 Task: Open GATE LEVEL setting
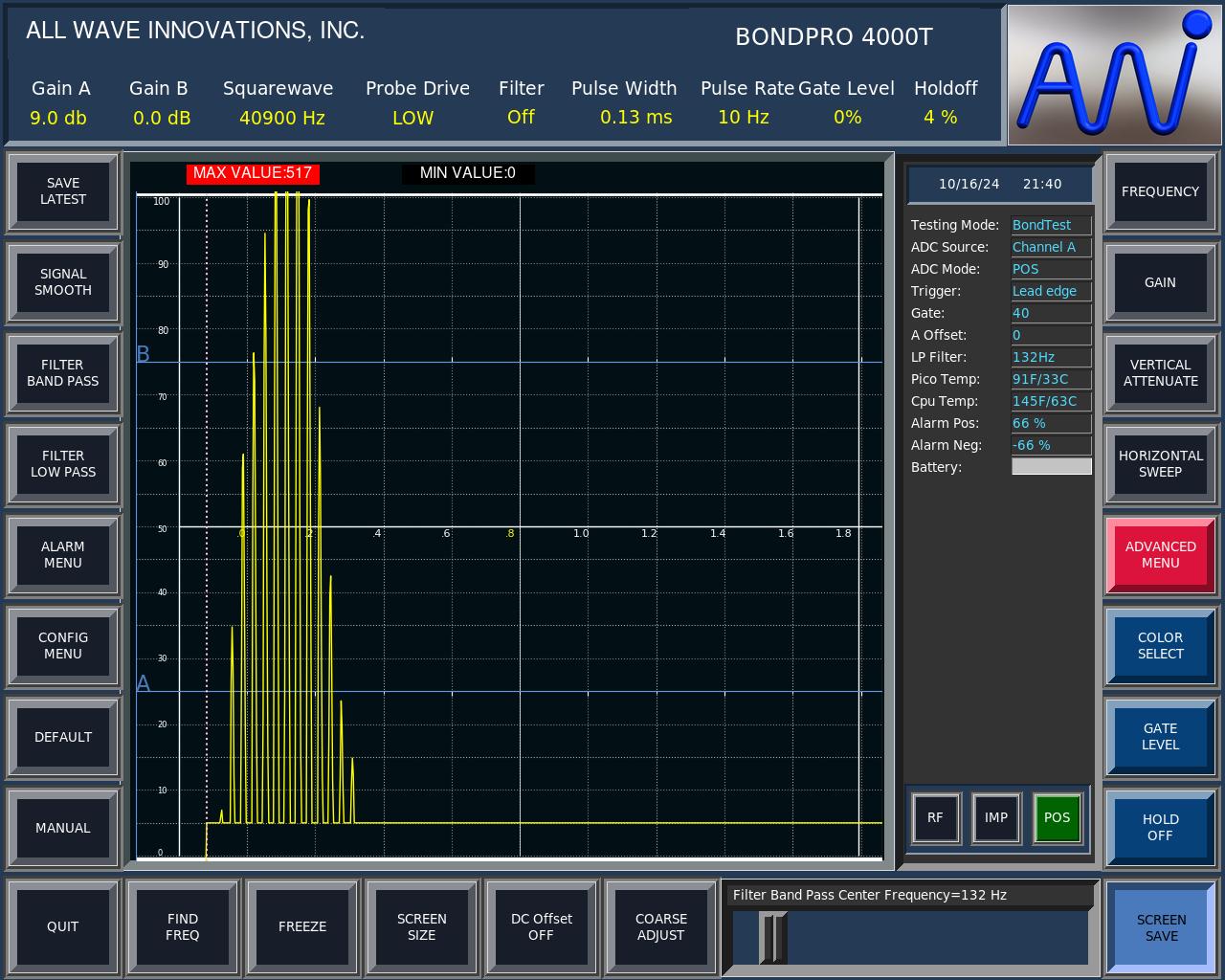[1161, 737]
